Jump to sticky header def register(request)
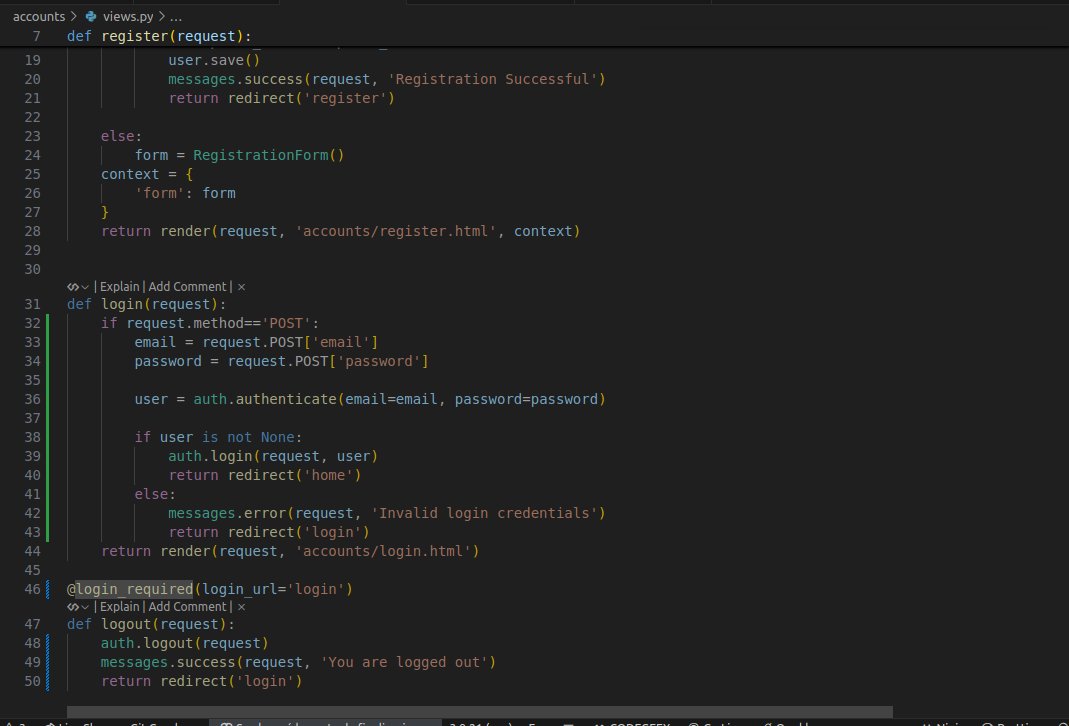1069x726 pixels. pyautogui.click(x=159, y=36)
